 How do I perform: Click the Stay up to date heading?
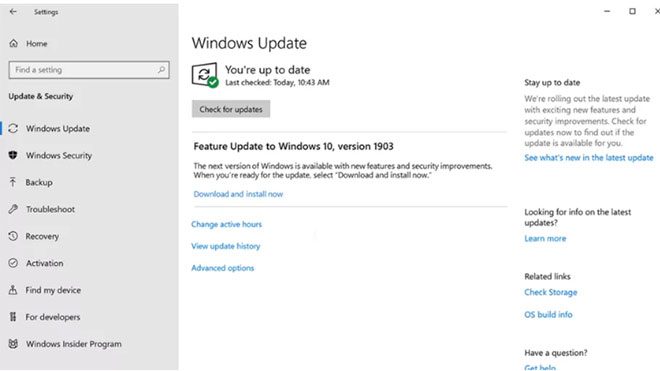[552, 83]
